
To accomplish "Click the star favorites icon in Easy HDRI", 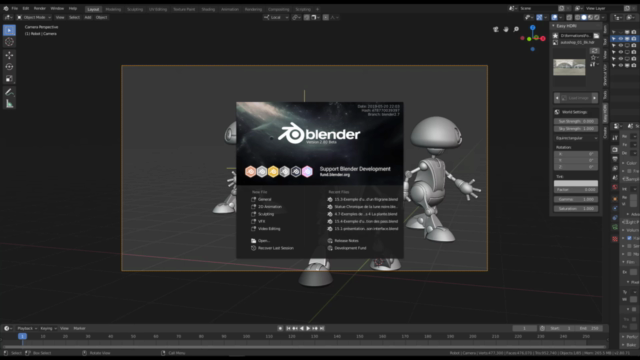I will point(556,36).
